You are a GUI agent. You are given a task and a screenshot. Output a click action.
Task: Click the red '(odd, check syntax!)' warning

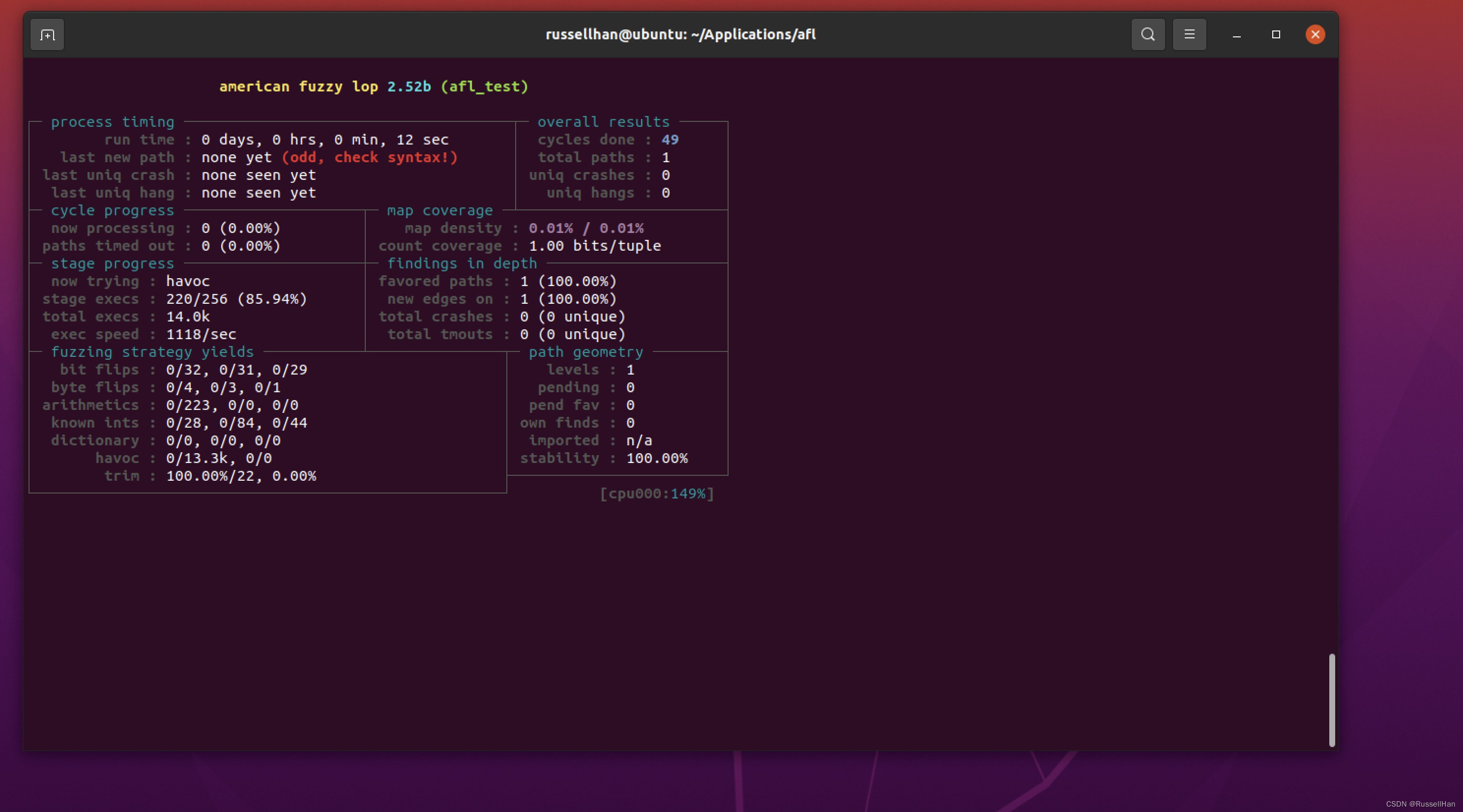click(x=370, y=157)
